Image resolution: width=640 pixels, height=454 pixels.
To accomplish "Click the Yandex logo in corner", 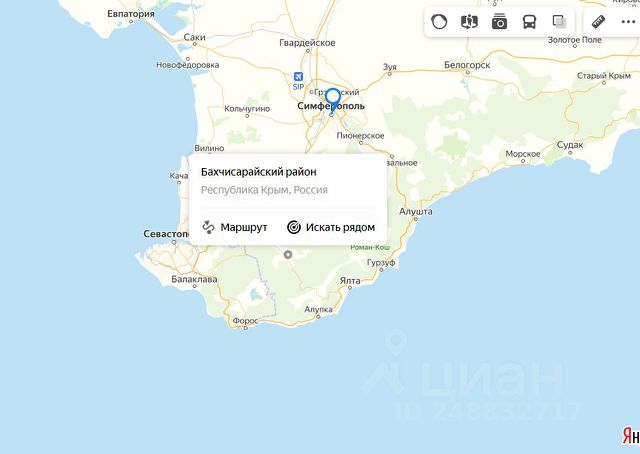I will click(631, 436).
